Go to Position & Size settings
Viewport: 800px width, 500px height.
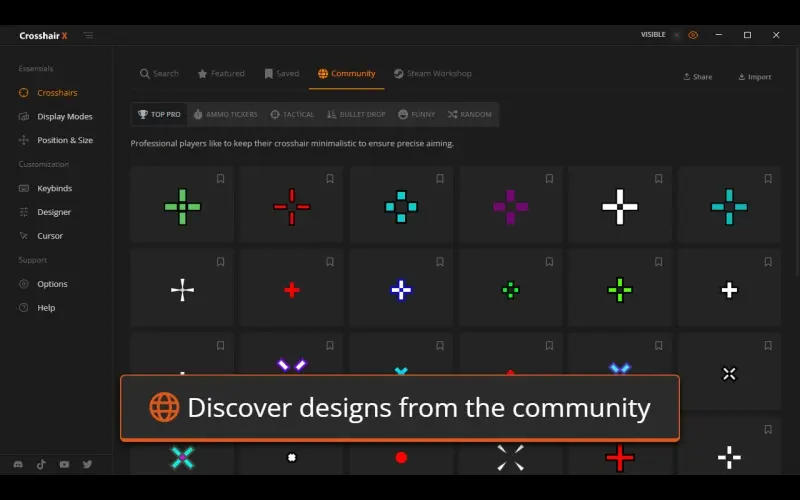coord(64,141)
